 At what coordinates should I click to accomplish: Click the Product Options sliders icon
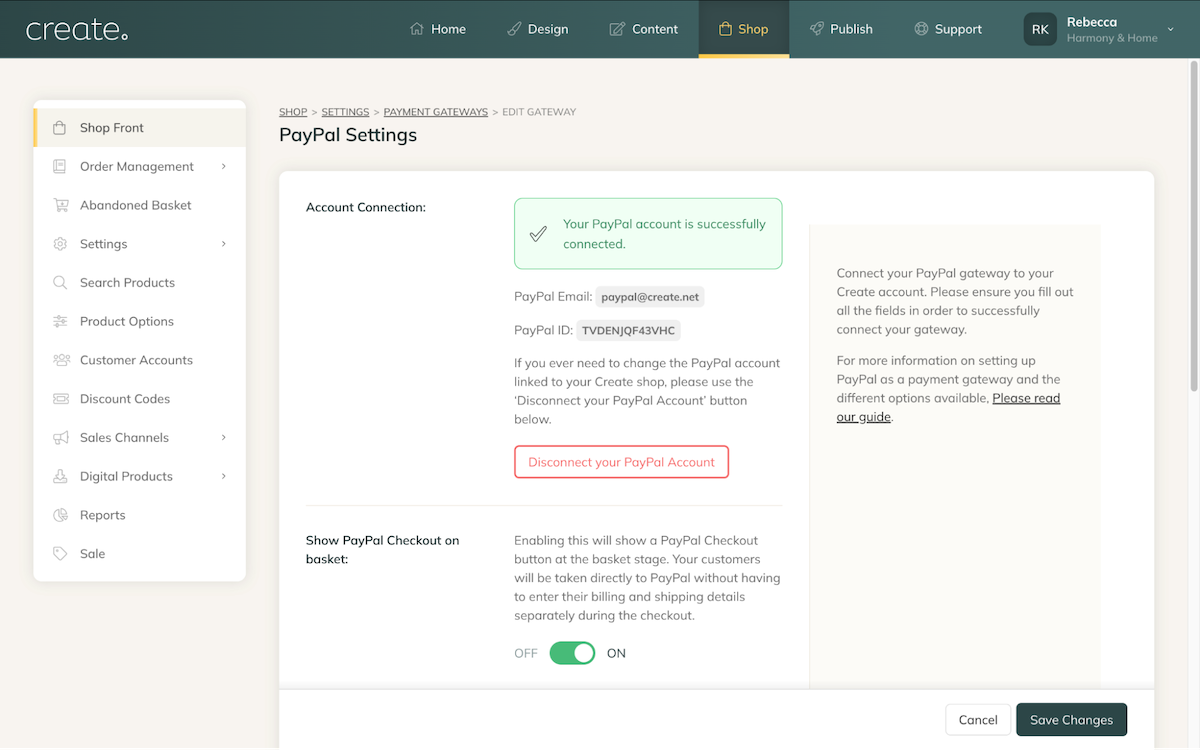(x=60, y=321)
